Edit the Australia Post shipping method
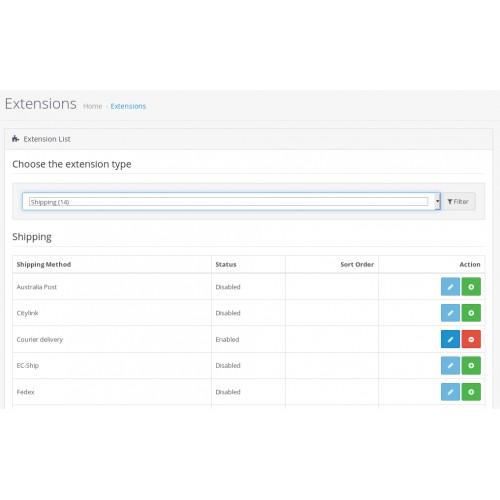 (450, 287)
